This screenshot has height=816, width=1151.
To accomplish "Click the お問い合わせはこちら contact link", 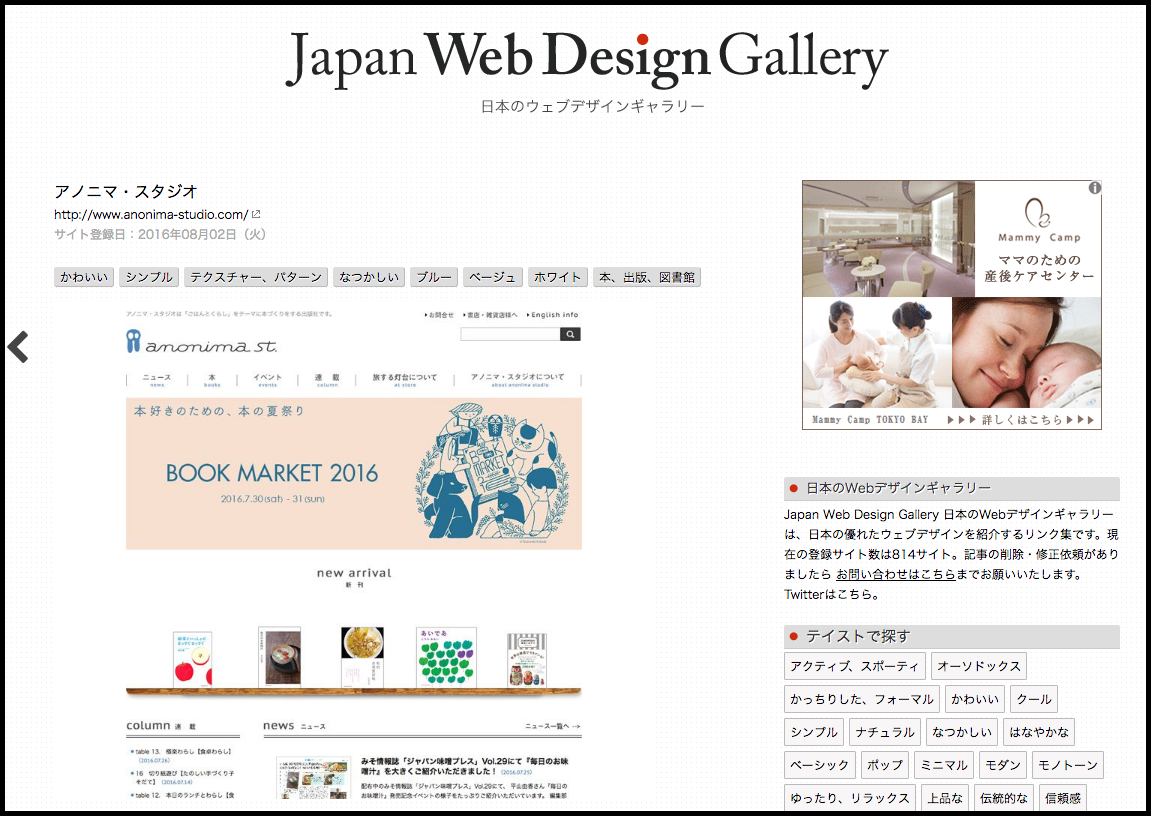I will coord(896,575).
